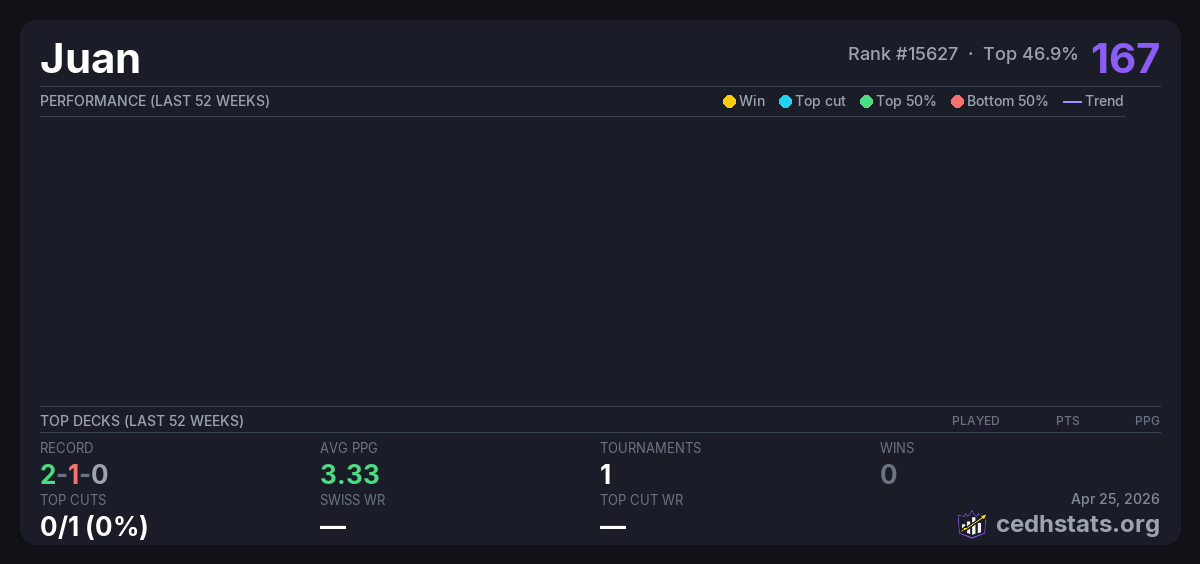Sort decks by PTS column header

[1067, 421]
